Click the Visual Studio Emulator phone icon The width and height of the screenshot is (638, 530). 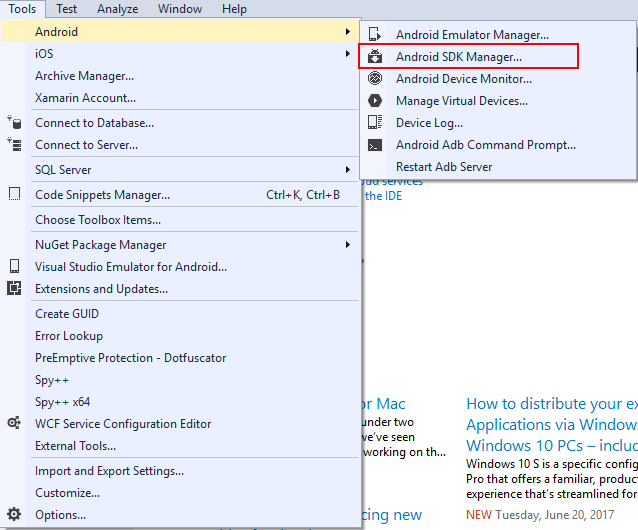14,266
